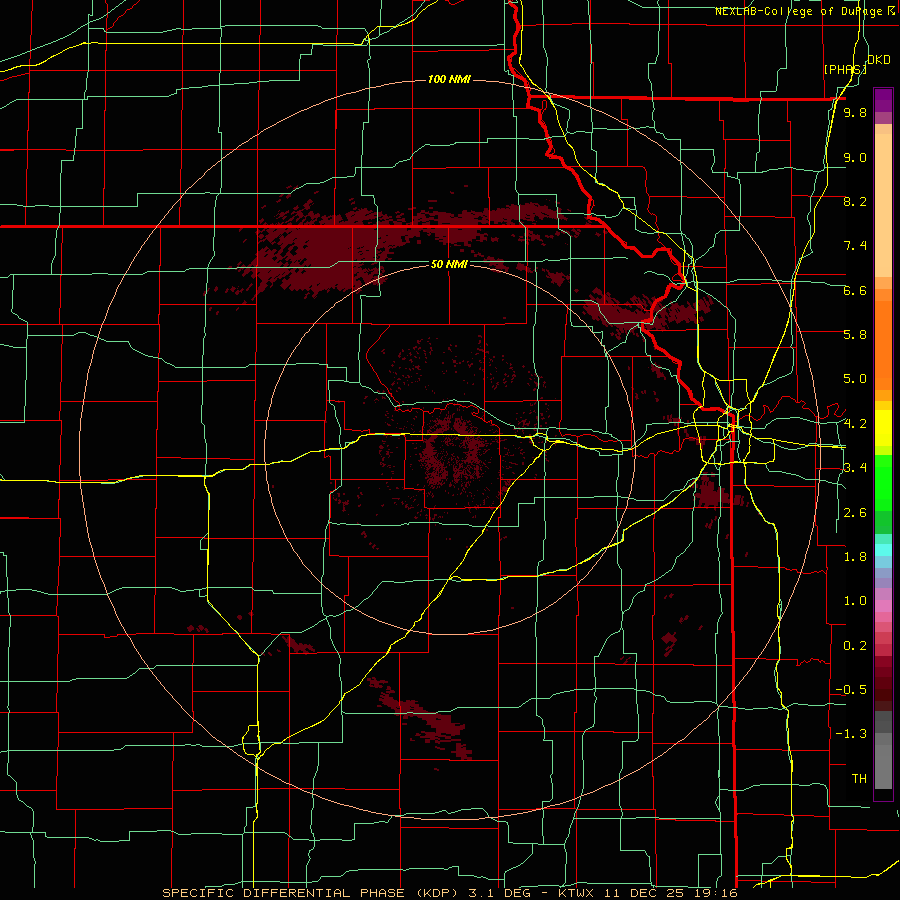This screenshot has width=900, height=900.
Task: Click the 6.6 value on the scale
Action: pos(855,290)
